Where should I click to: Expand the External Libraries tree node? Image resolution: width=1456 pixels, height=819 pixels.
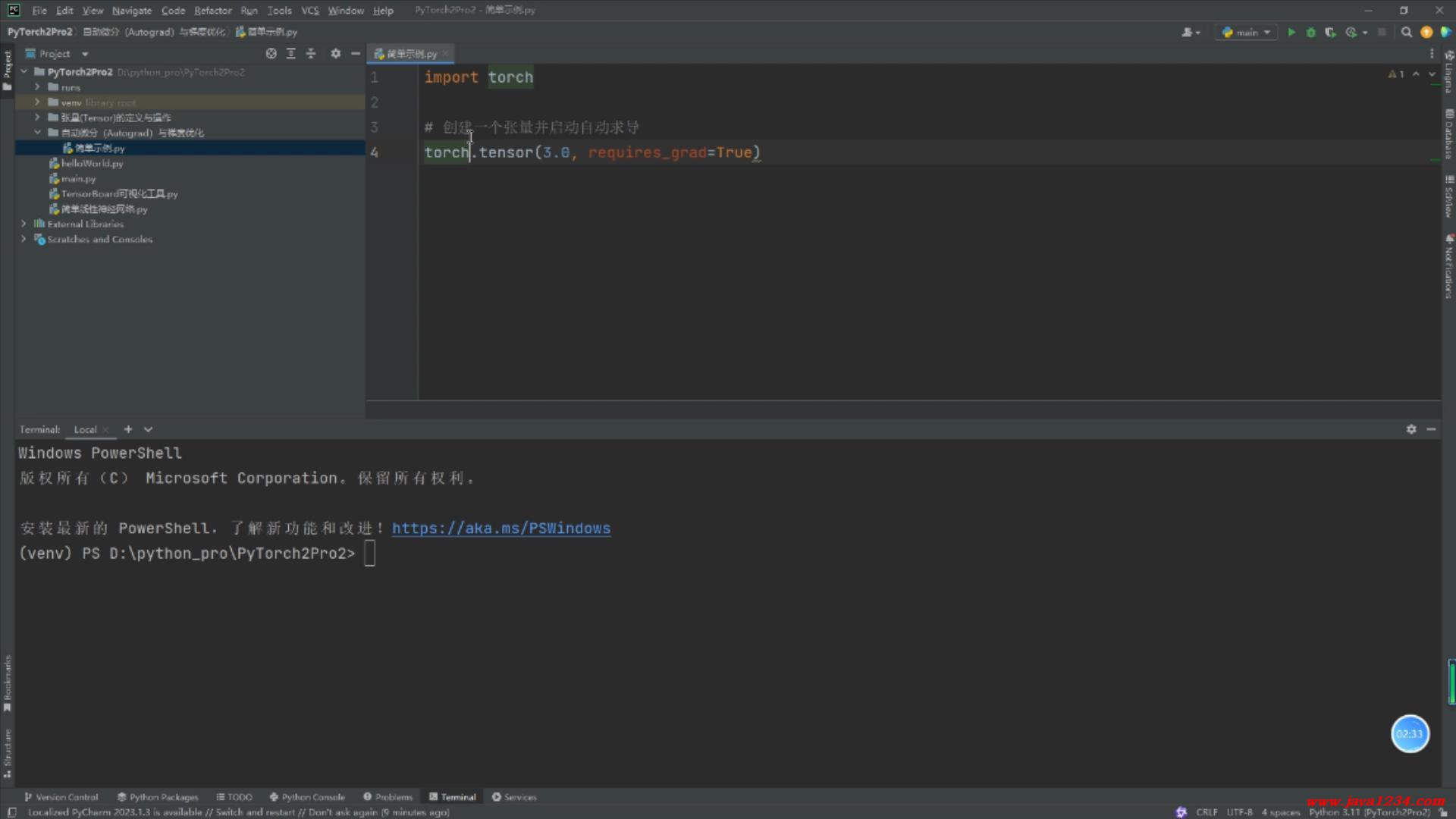(24, 224)
